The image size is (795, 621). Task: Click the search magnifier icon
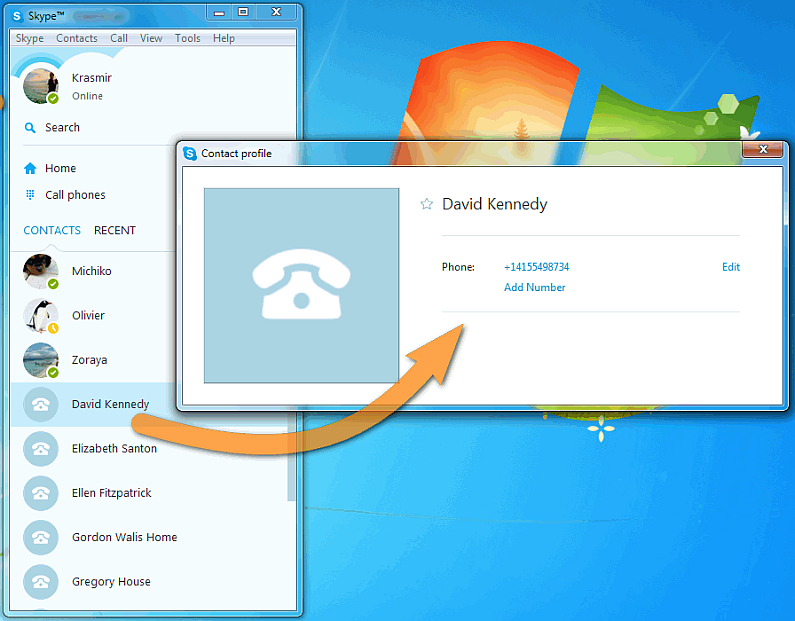(30, 128)
